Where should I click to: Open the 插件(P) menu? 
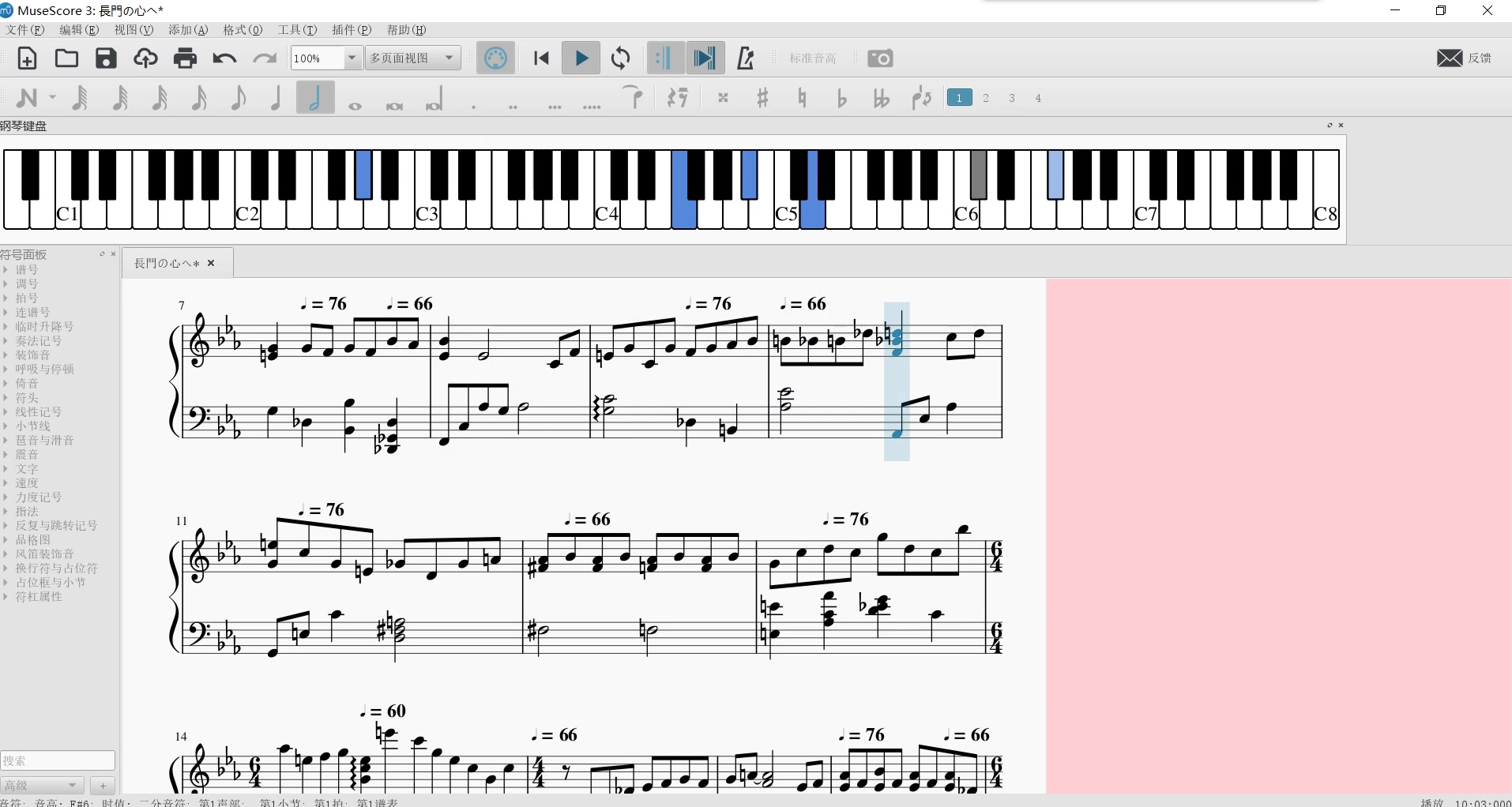click(x=352, y=30)
